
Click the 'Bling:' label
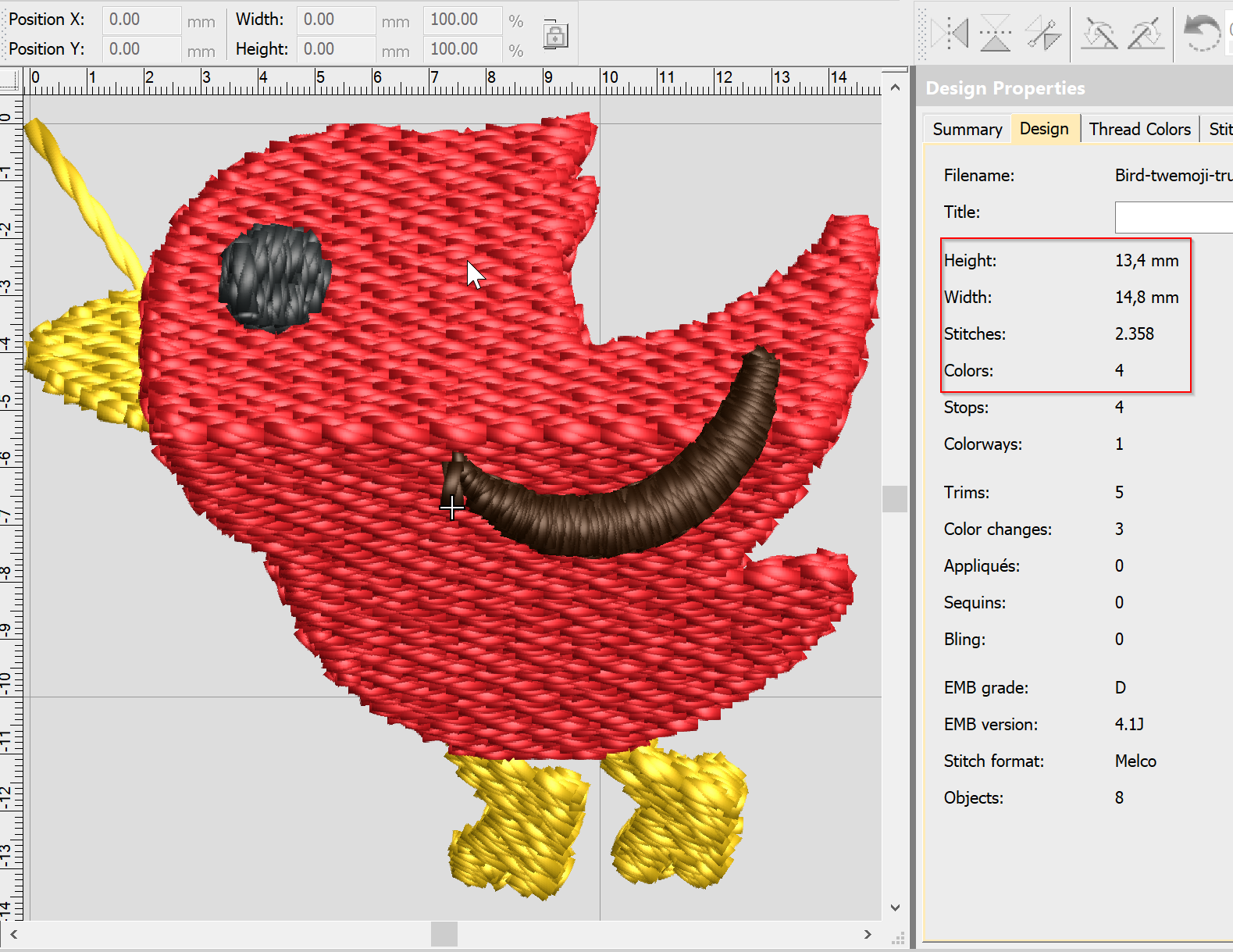point(964,640)
